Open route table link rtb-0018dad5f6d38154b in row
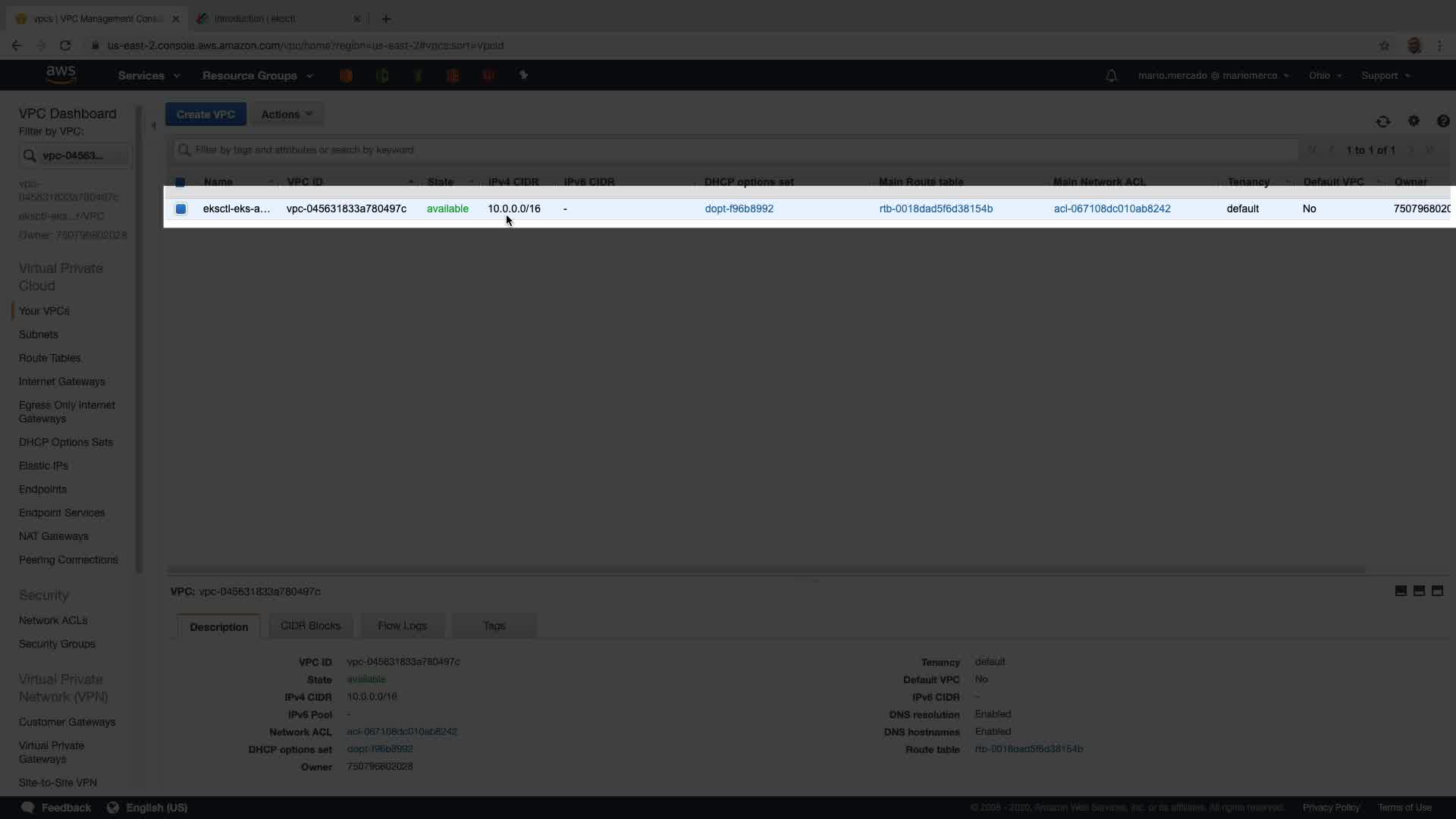 935,209
